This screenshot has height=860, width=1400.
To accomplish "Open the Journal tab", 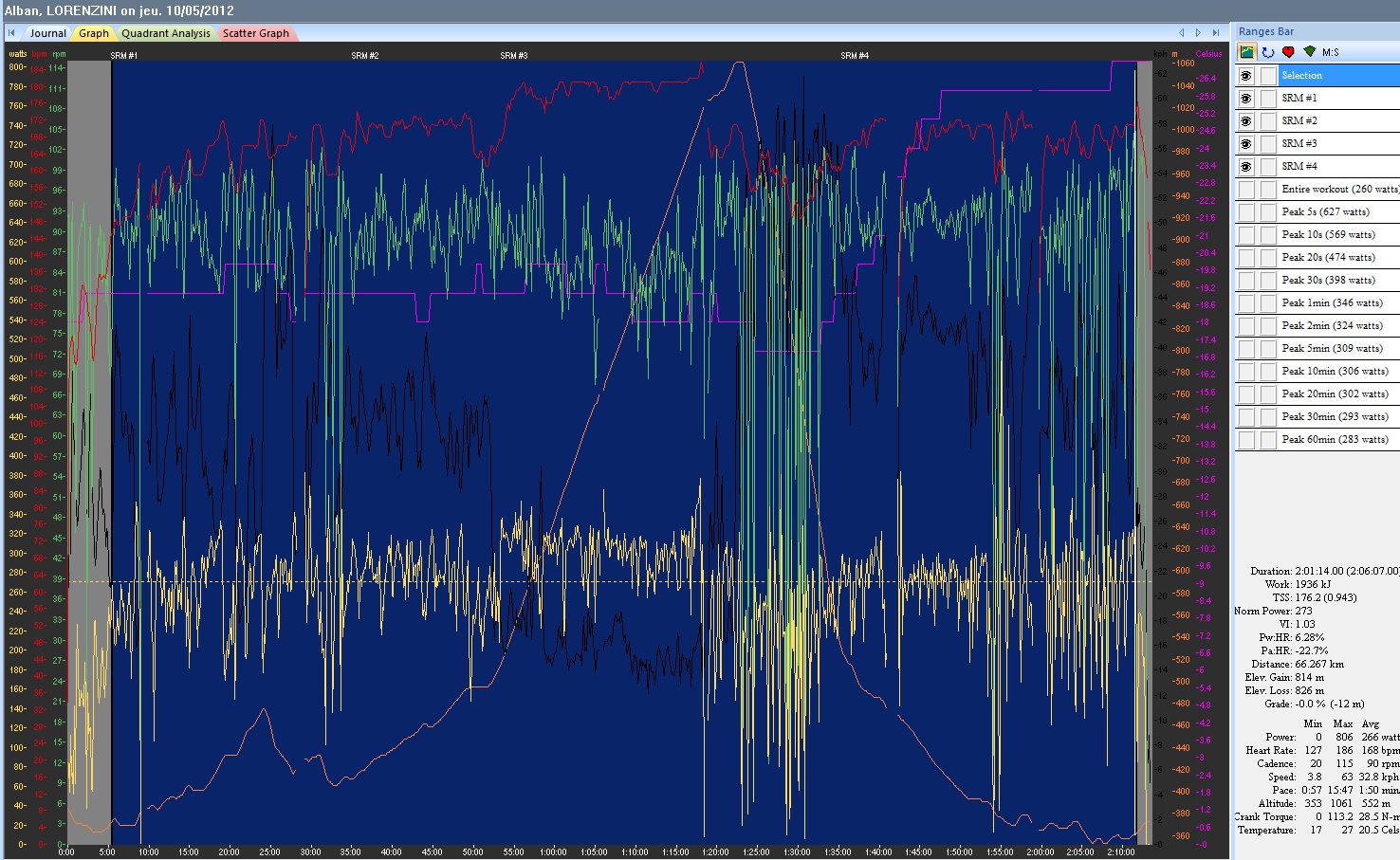I will pyautogui.click(x=47, y=33).
